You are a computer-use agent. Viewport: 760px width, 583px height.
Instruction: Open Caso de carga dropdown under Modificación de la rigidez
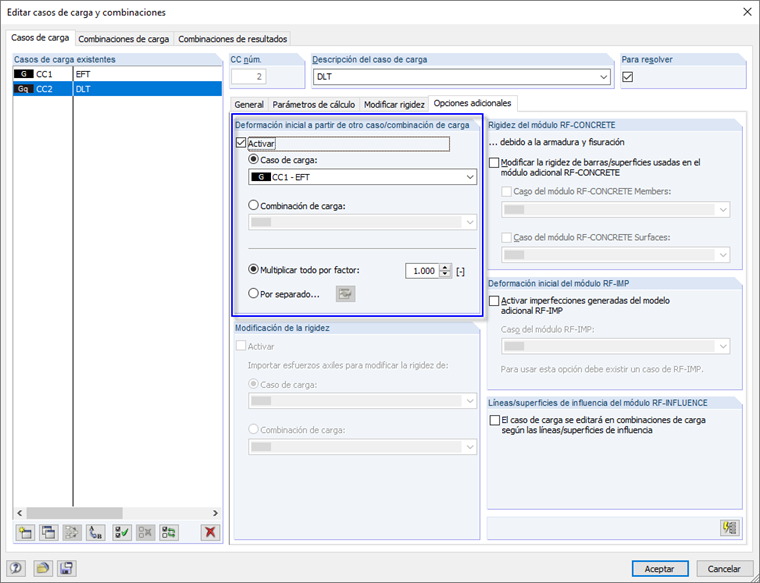click(470, 401)
